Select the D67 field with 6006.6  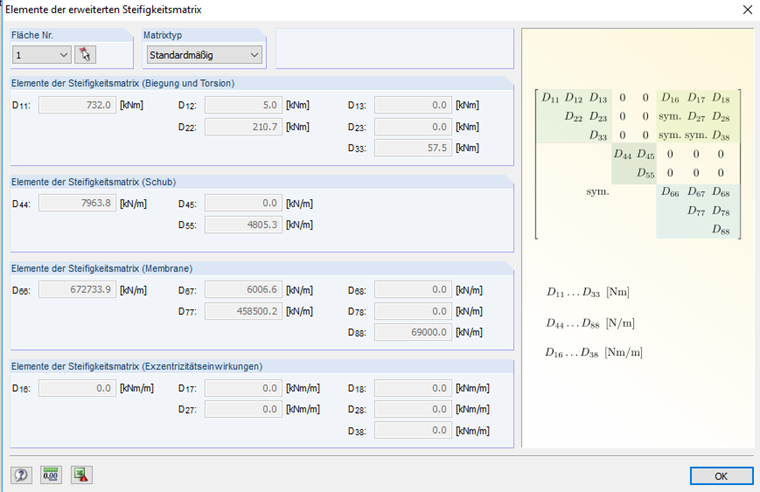tap(244, 290)
